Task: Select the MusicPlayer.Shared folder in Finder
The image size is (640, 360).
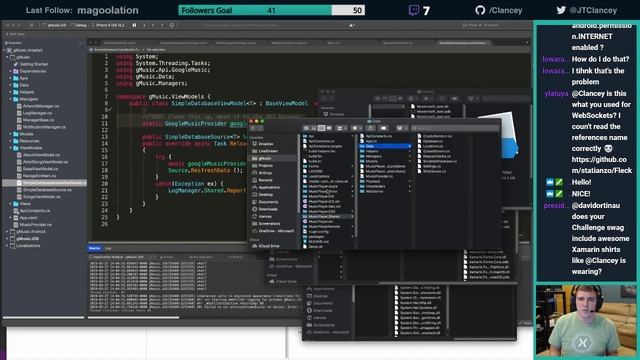Action: [x=328, y=216]
